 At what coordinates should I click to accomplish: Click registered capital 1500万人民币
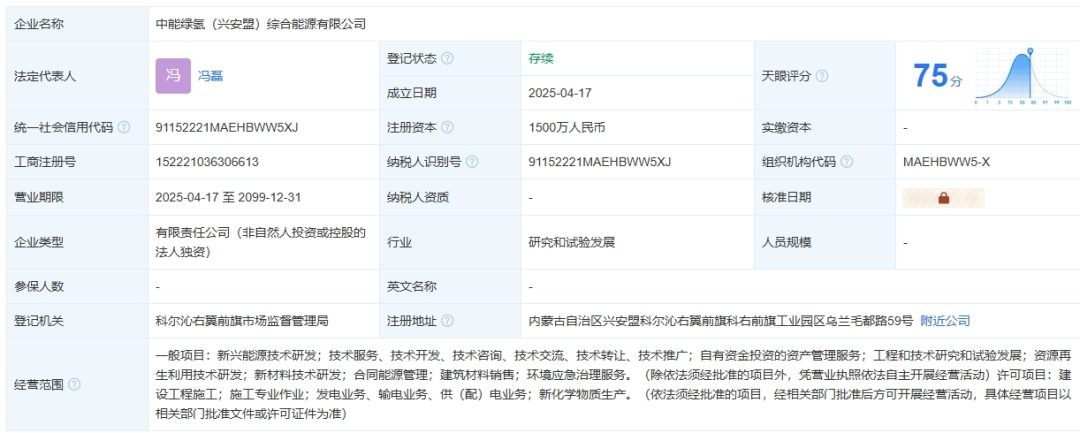pyautogui.click(x=567, y=127)
